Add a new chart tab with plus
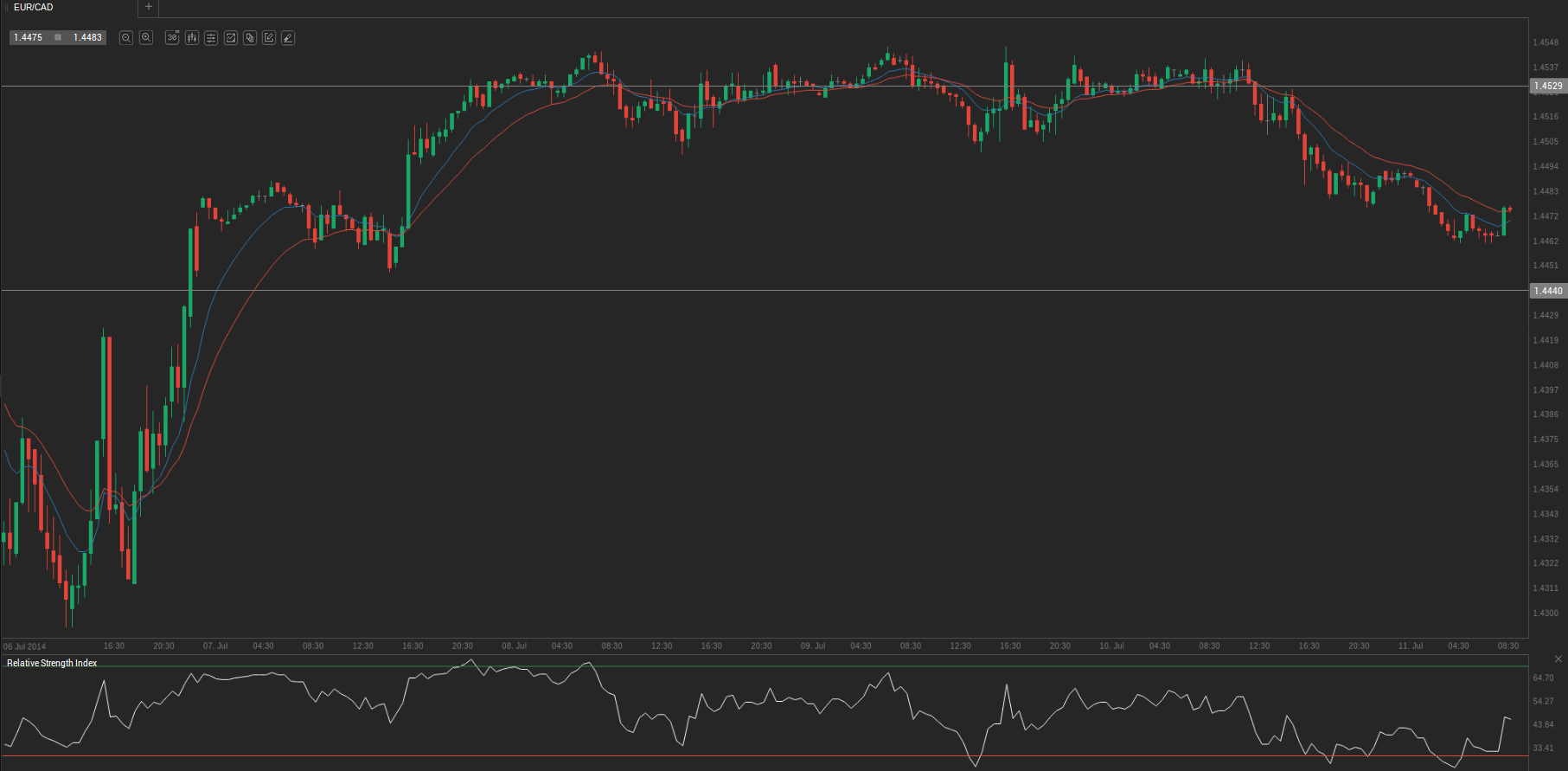This screenshot has height=771, width=1568. [149, 7]
